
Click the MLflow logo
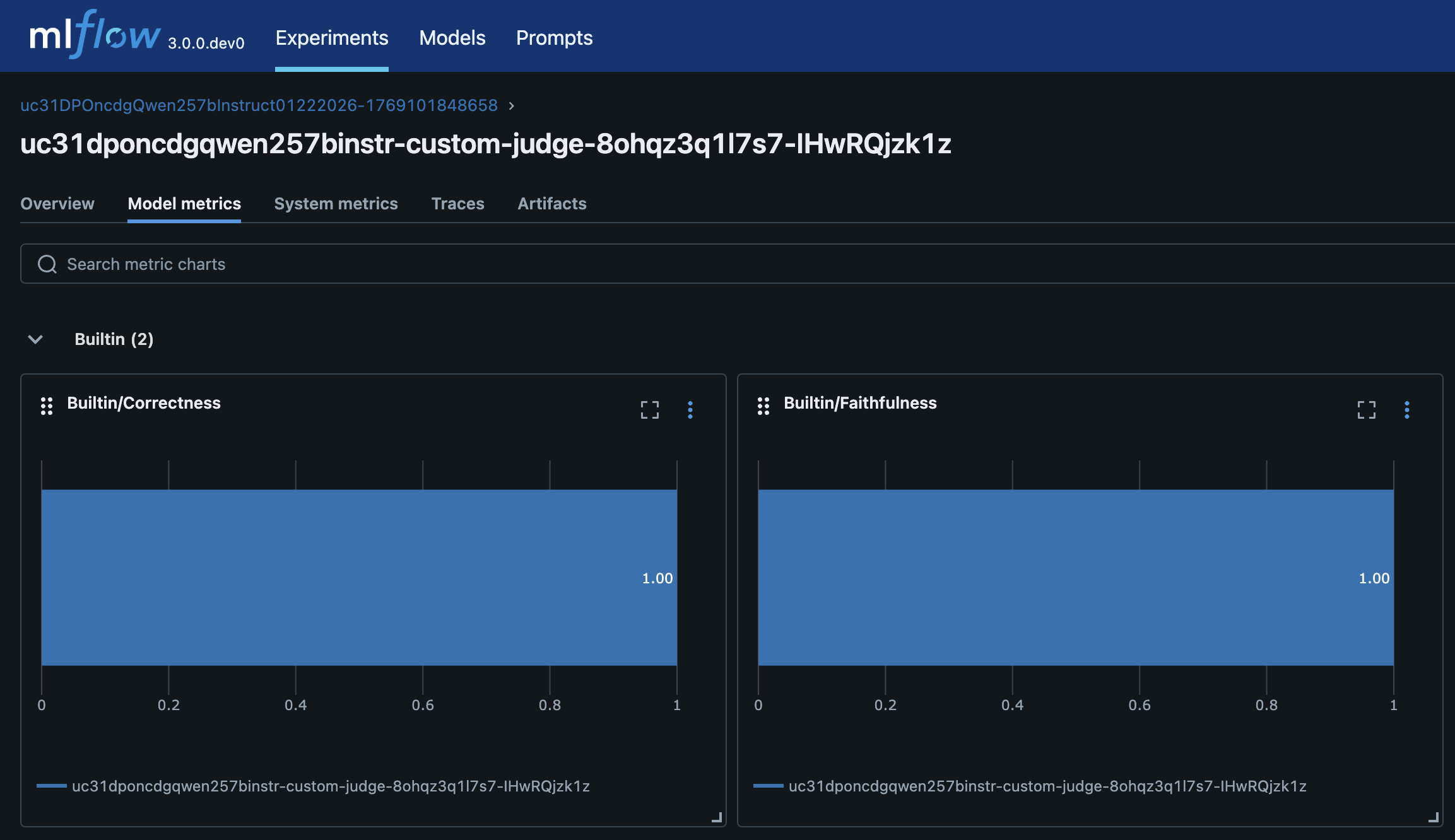(x=95, y=35)
